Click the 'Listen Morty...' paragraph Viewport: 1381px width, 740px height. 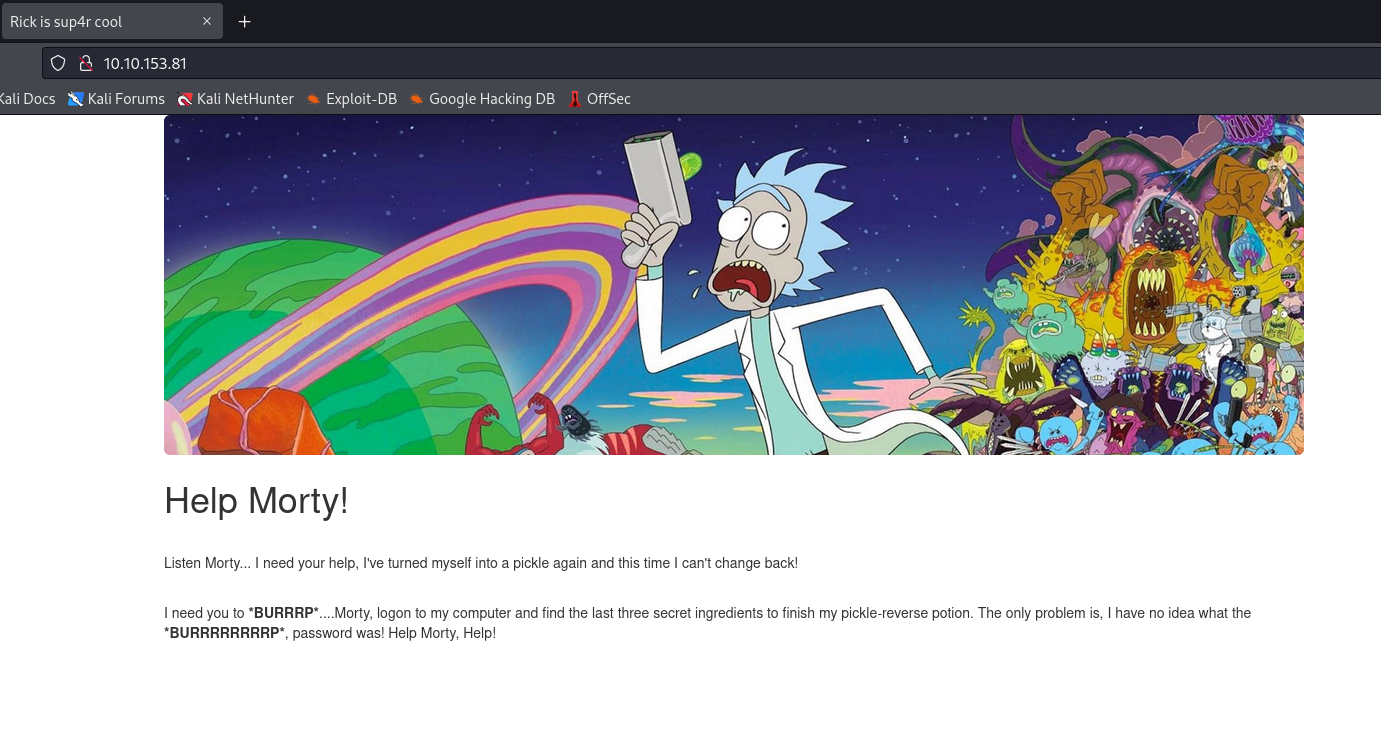click(480, 563)
